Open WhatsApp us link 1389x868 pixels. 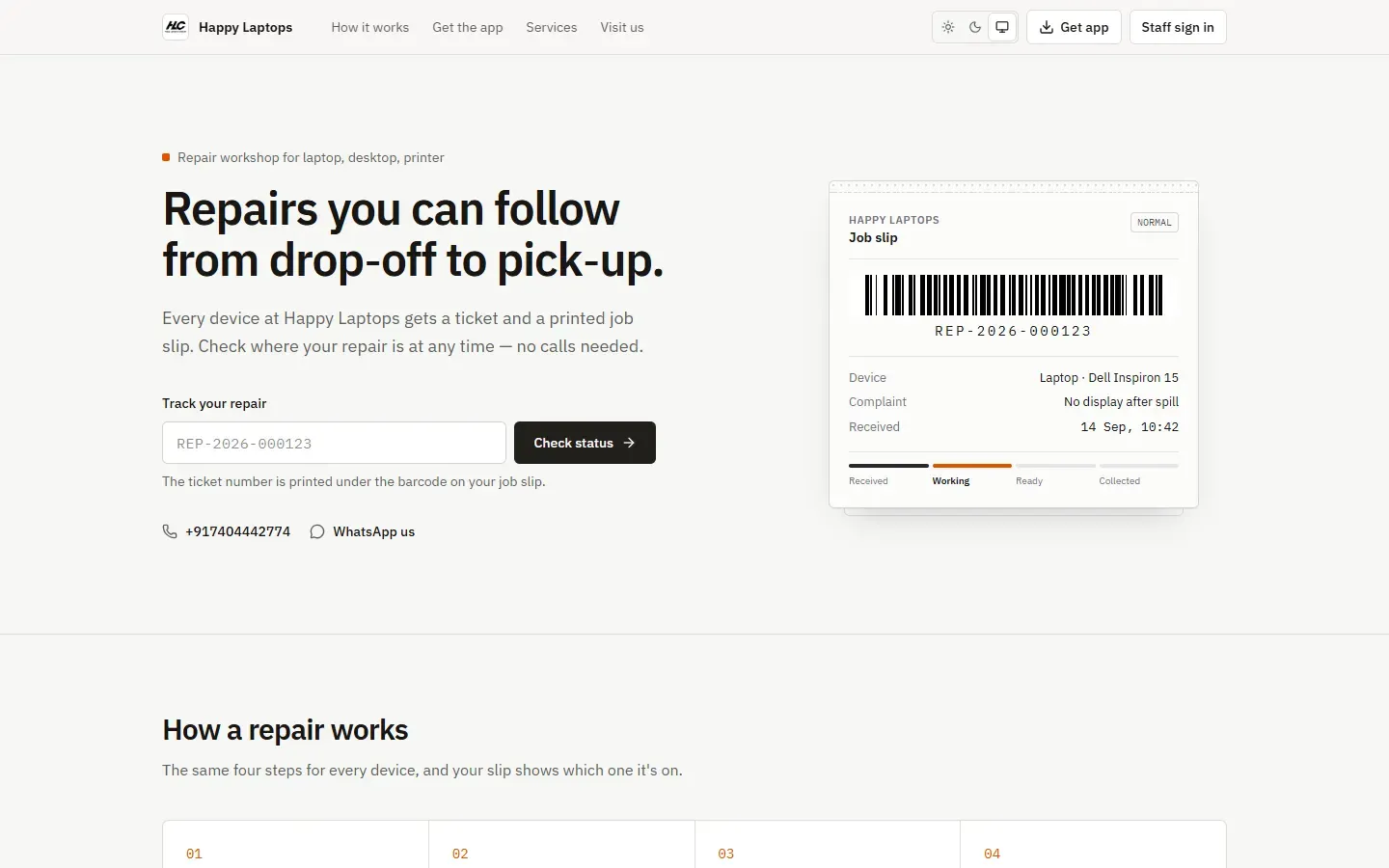point(374,531)
